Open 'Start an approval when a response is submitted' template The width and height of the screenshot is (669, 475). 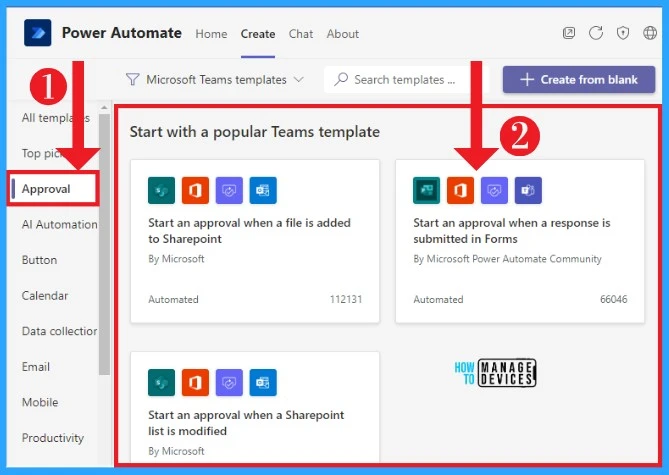click(520, 241)
